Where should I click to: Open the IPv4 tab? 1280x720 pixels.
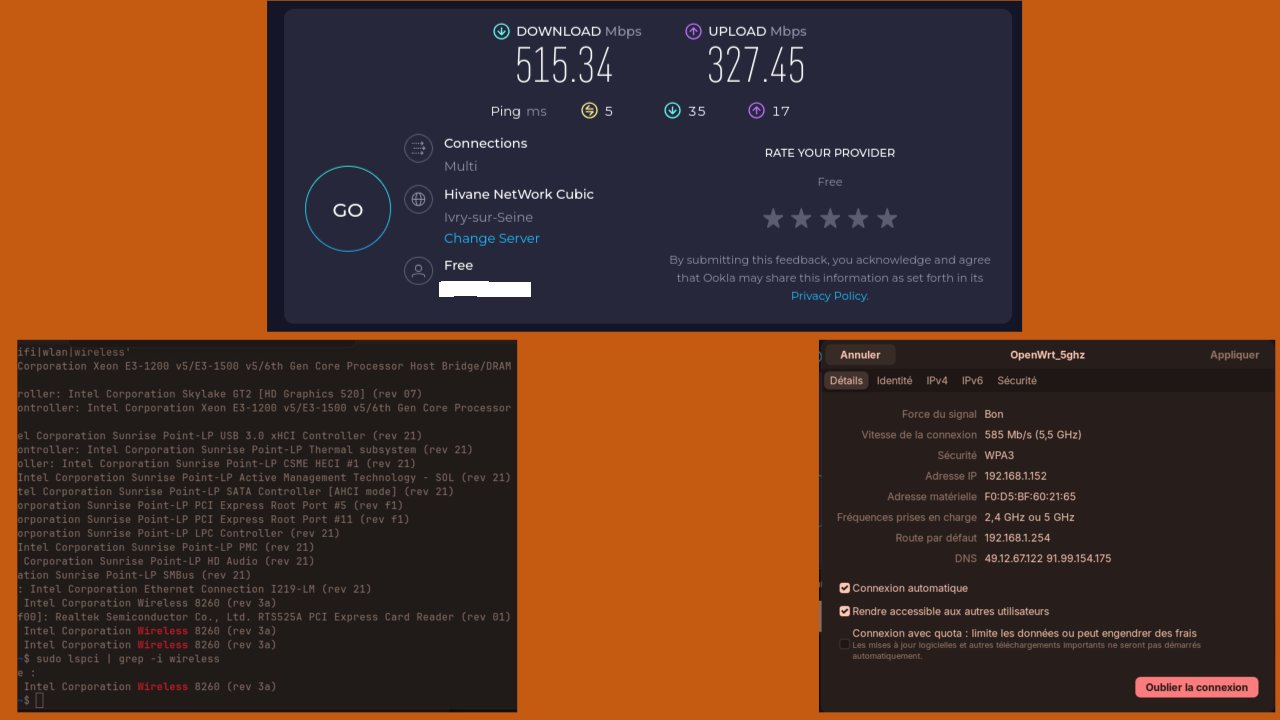[937, 381]
